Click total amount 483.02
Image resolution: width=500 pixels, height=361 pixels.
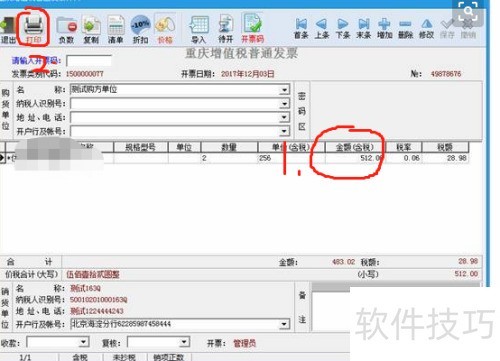tap(343, 262)
